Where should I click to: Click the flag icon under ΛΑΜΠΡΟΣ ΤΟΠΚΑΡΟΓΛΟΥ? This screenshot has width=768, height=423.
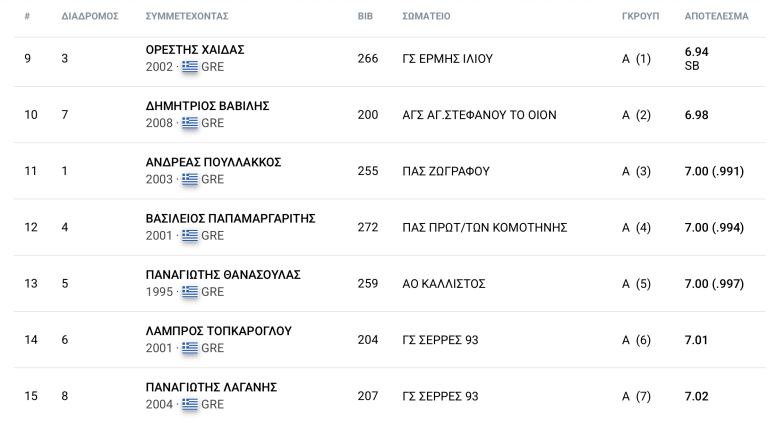click(x=190, y=348)
